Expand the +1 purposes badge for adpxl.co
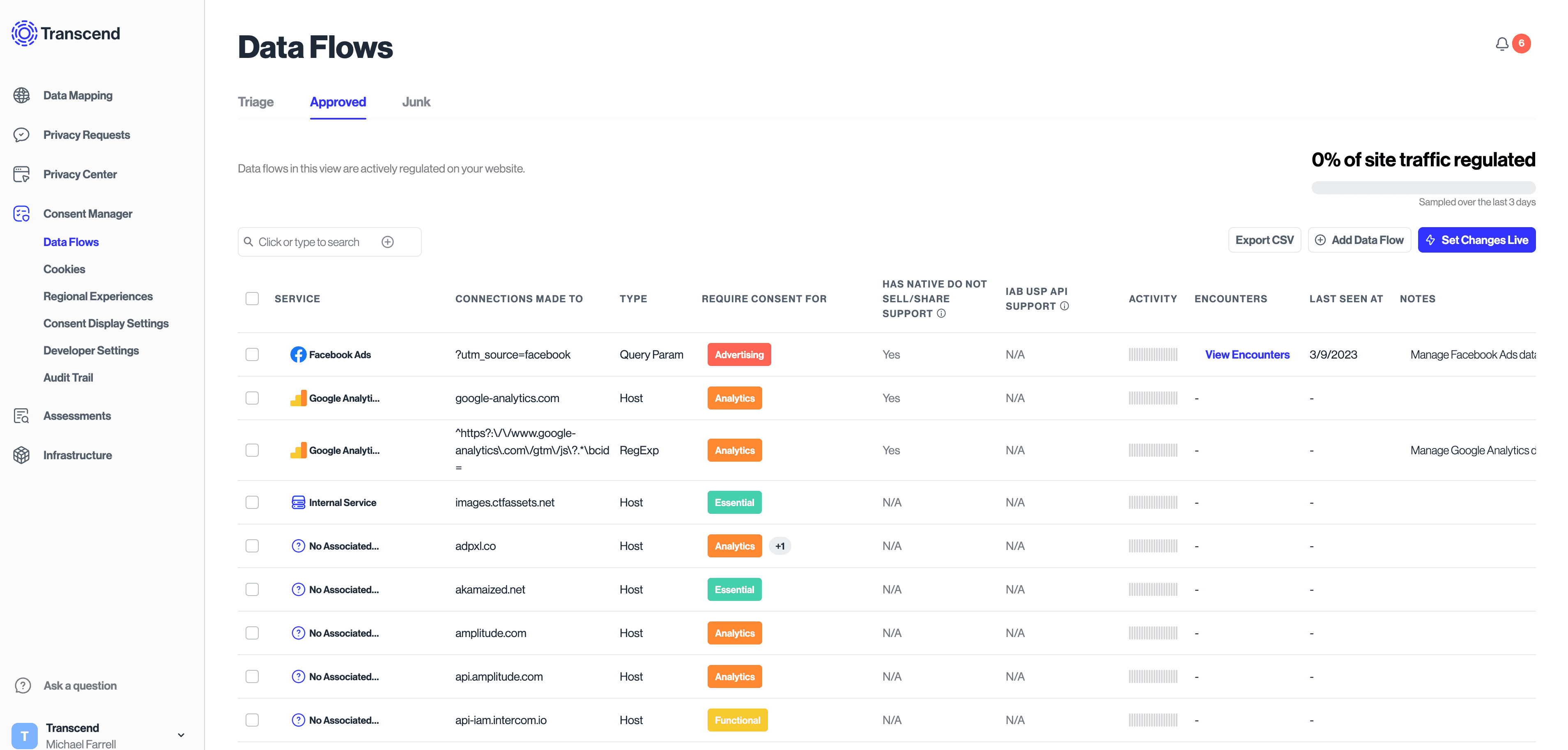The height and width of the screenshot is (750, 1568). point(780,546)
